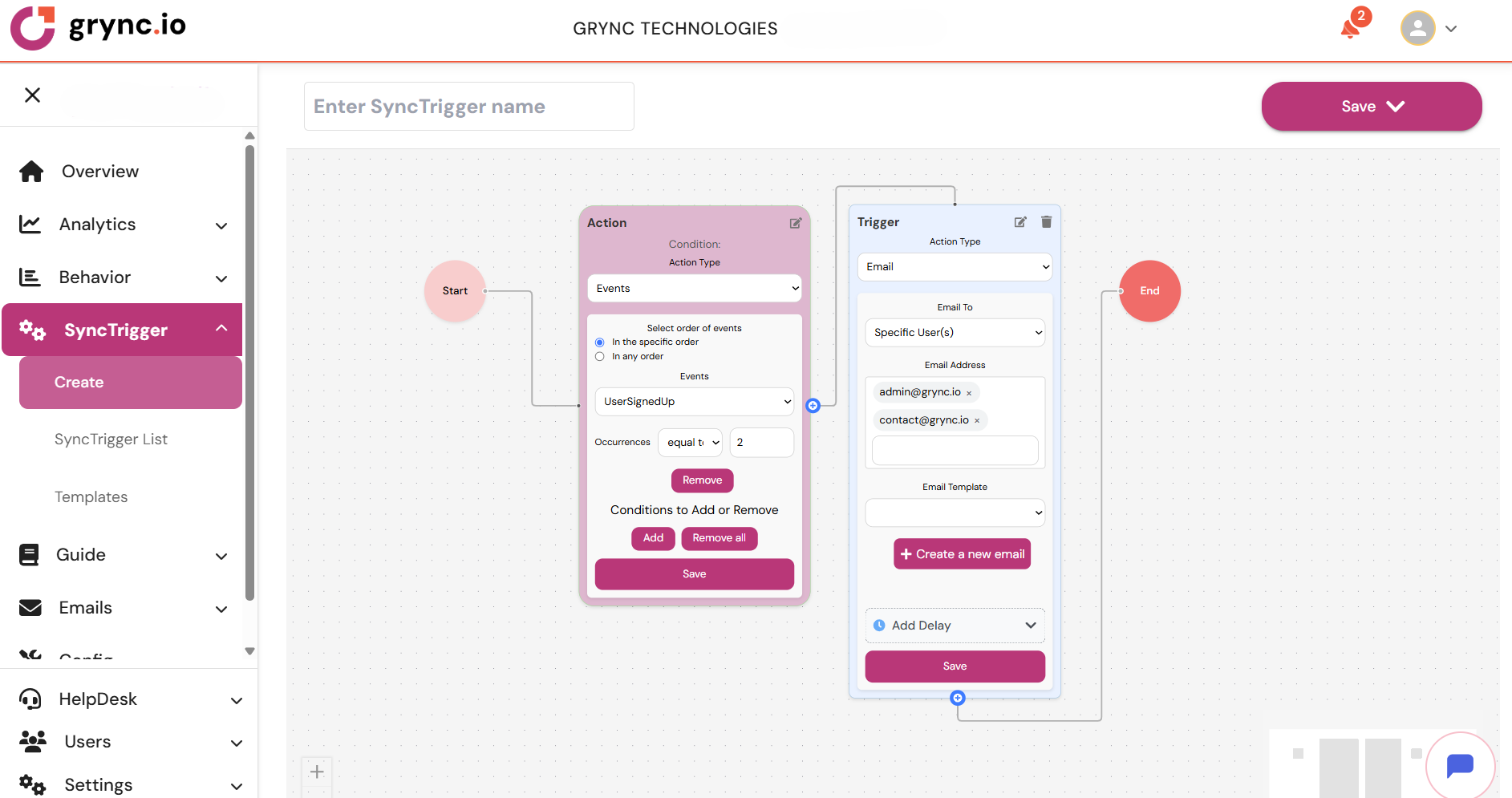Click the notification bell icon
Image resolution: width=1512 pixels, height=798 pixels.
1351,29
